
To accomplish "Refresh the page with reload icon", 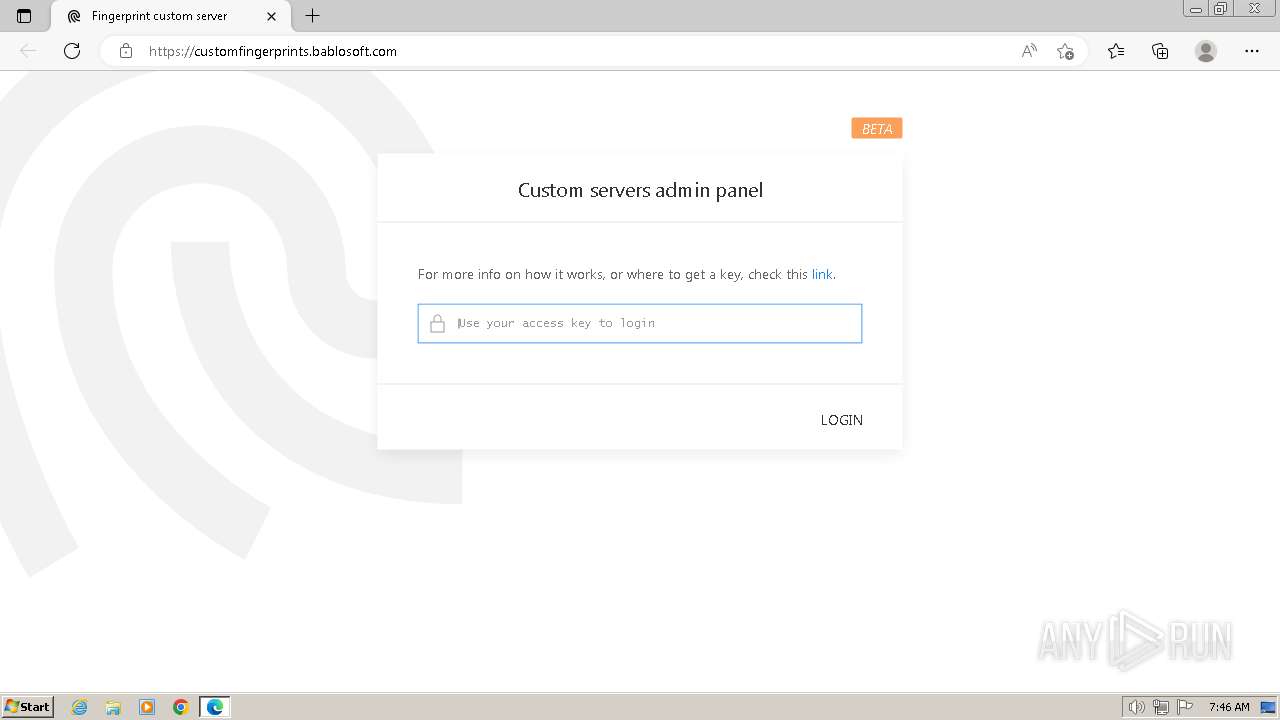I will [72, 51].
